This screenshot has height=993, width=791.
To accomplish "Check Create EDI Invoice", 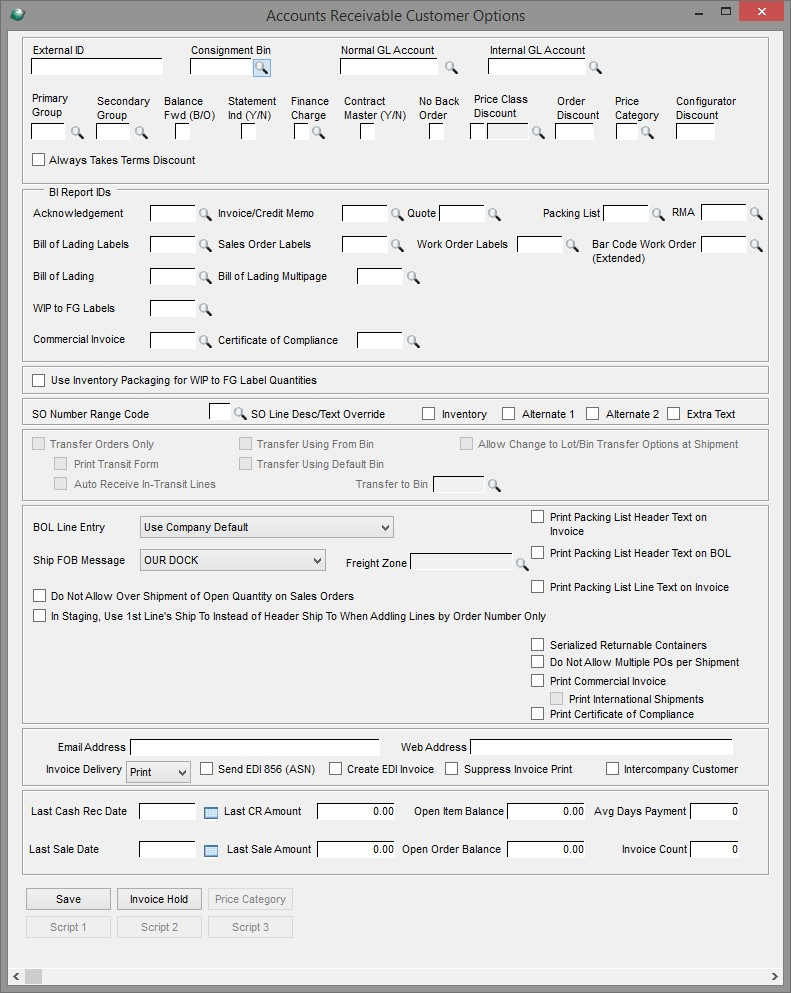I will coord(336,769).
